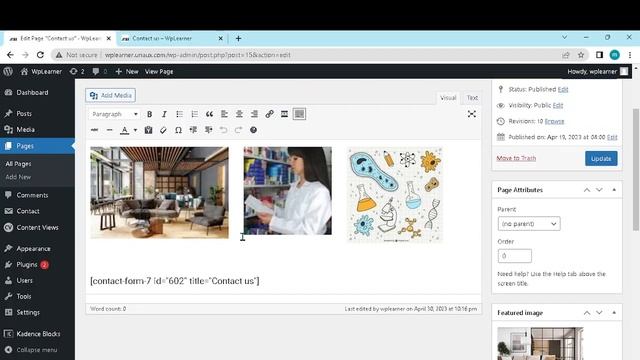Viewport: 640px width, 360px height.
Task: Apply blockquote formatting
Action: [x=209, y=114]
